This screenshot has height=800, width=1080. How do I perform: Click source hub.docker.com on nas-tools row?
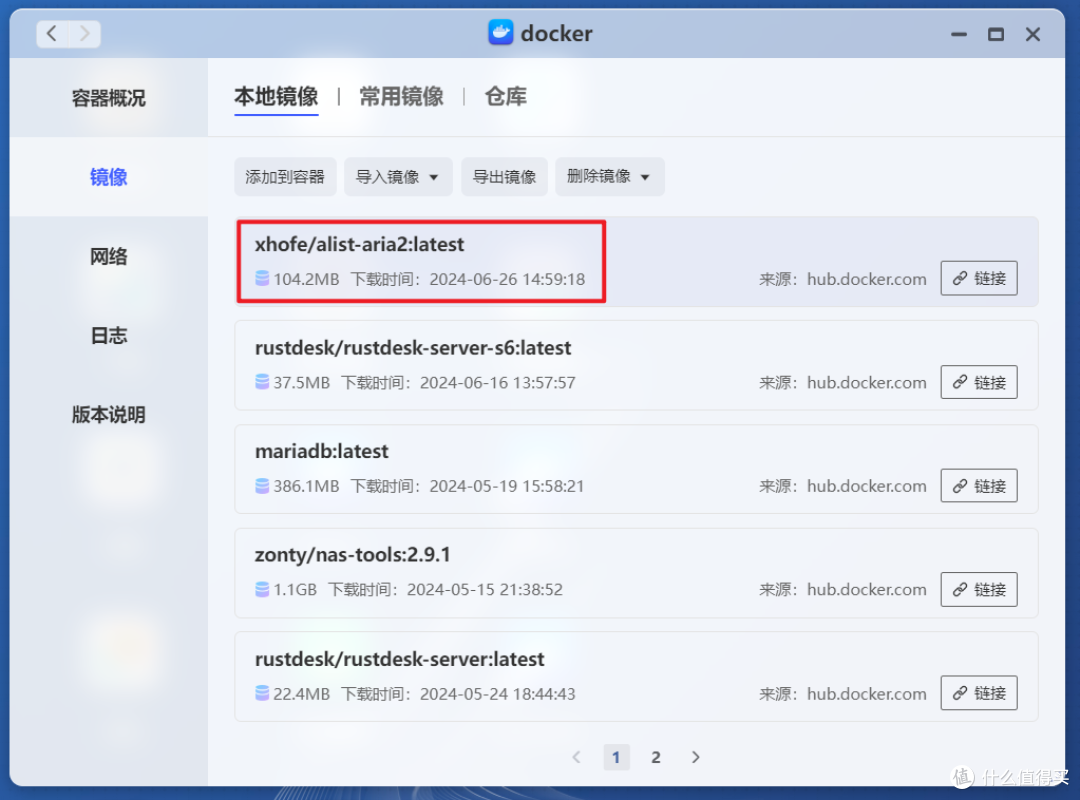(866, 590)
